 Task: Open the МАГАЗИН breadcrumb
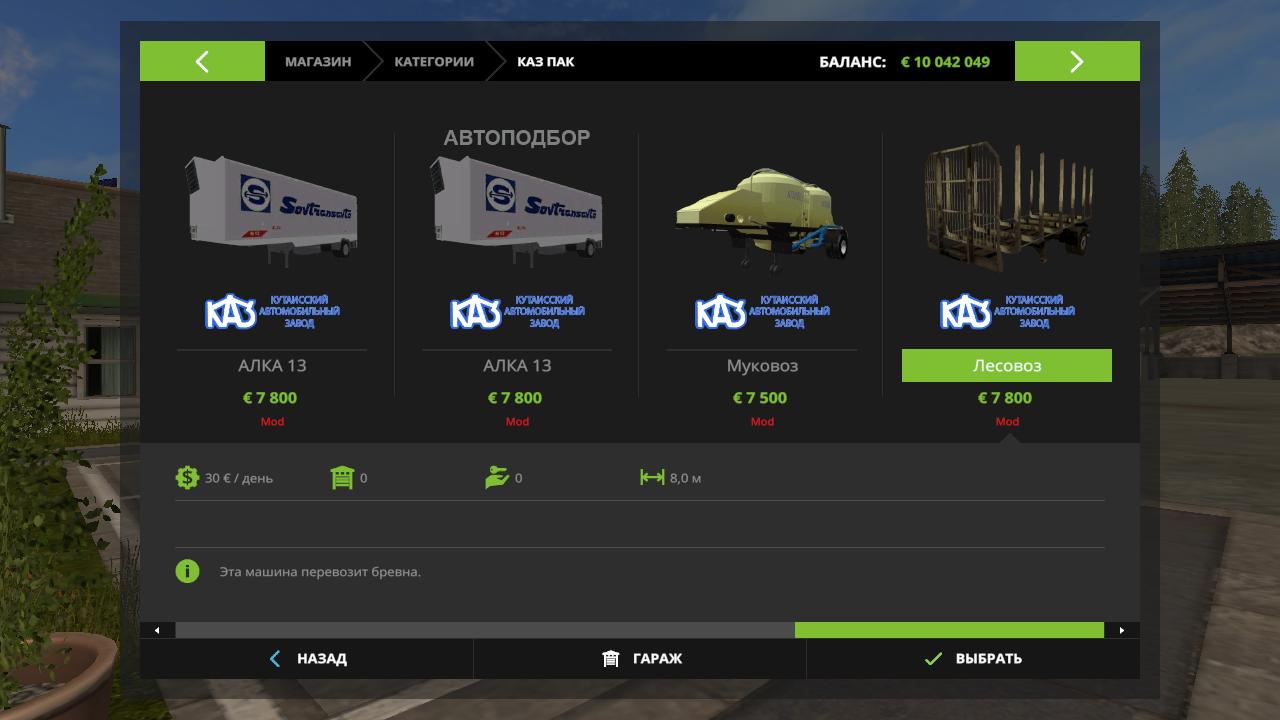[318, 62]
